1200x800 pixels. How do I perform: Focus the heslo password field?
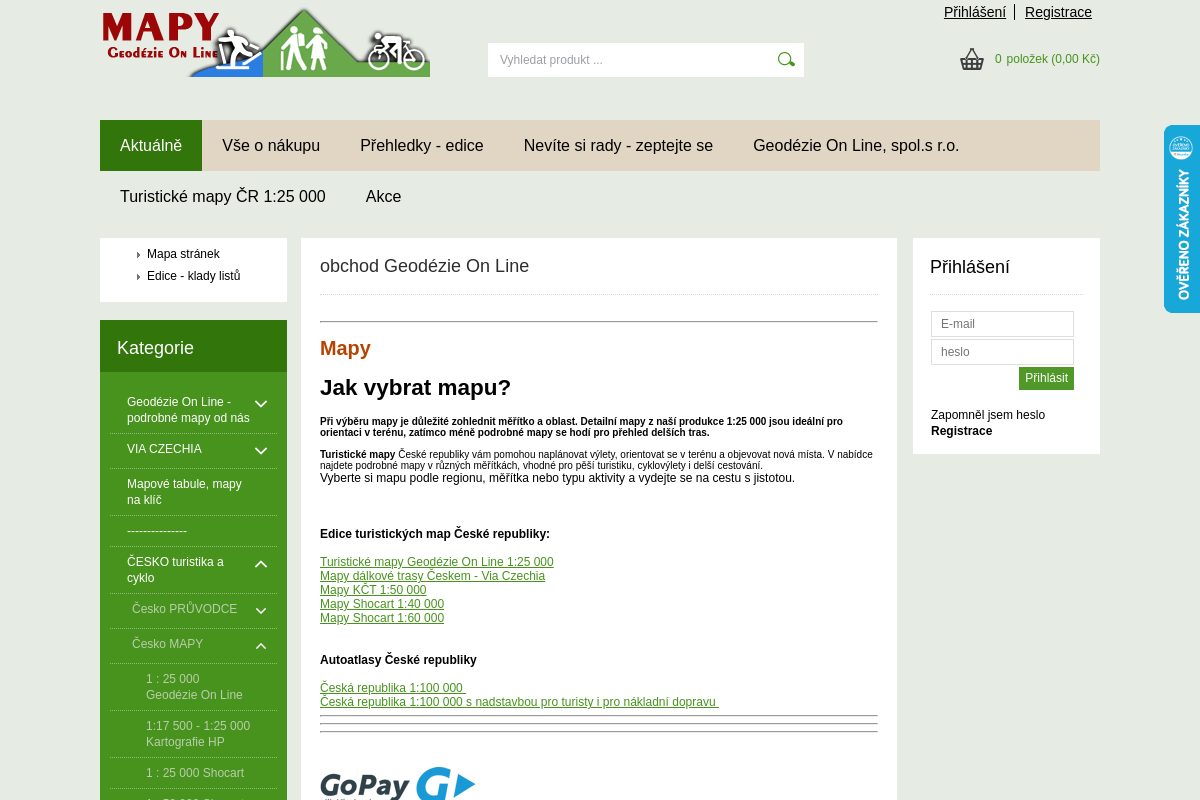pyautogui.click(x=1002, y=352)
